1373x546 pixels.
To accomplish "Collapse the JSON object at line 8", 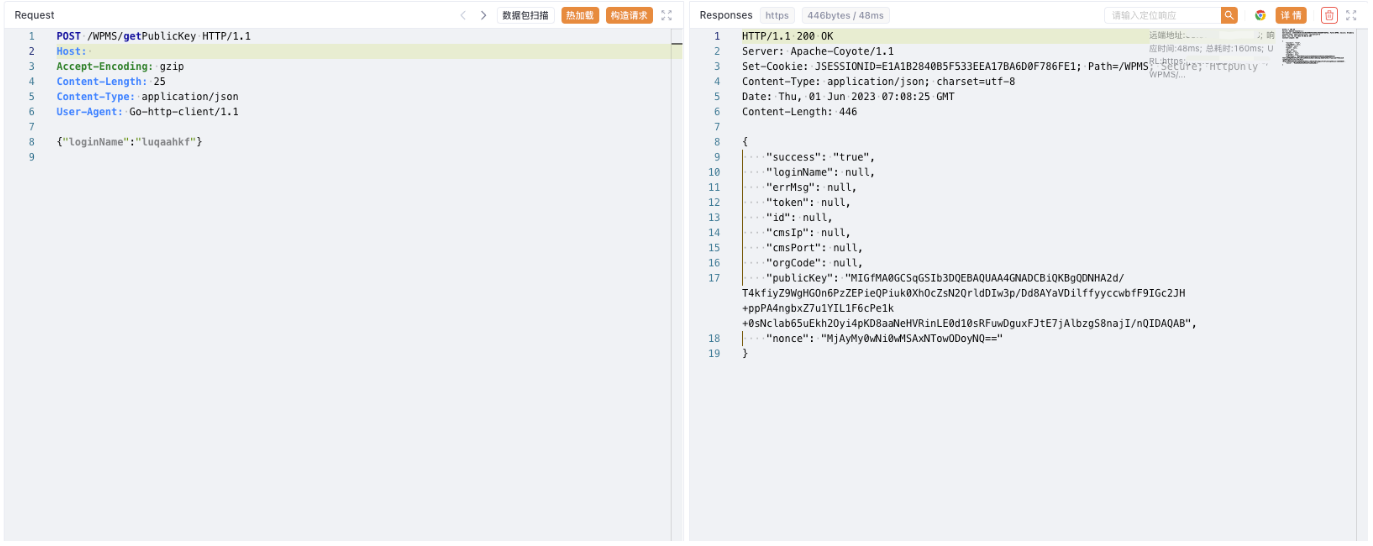I will click(x=733, y=142).
